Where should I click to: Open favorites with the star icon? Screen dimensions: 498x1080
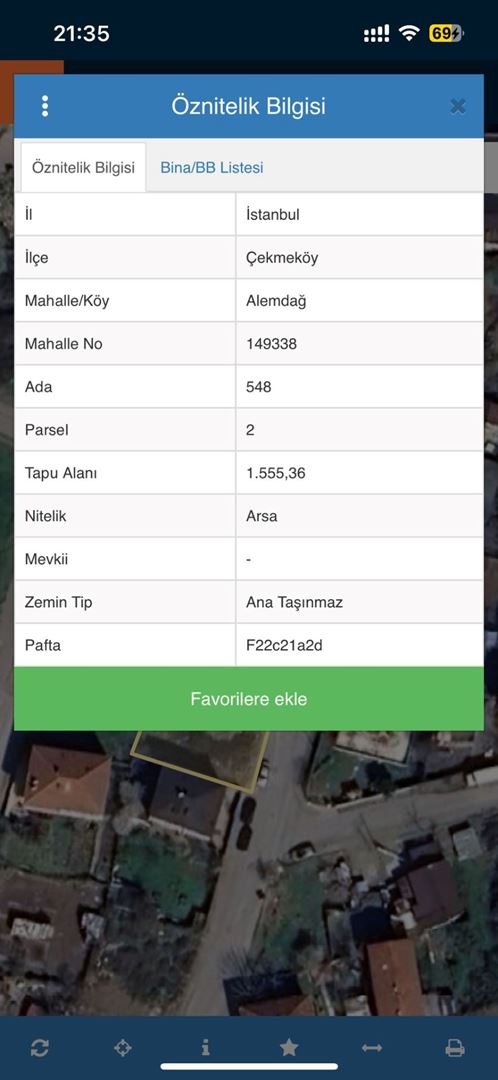tap(289, 1048)
